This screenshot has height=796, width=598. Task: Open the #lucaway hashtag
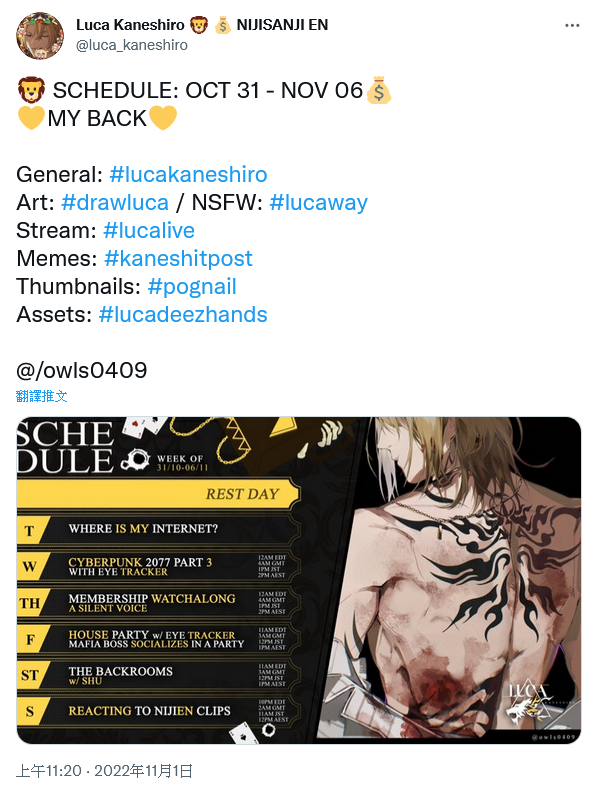[x=318, y=203]
